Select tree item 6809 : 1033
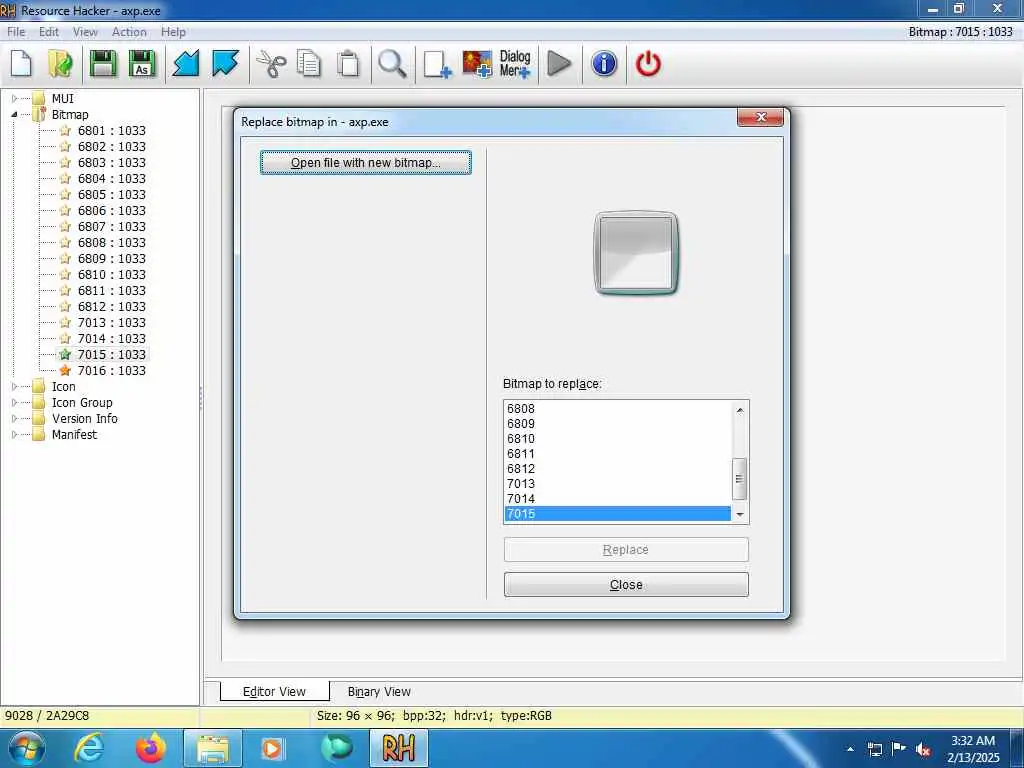 click(112, 259)
